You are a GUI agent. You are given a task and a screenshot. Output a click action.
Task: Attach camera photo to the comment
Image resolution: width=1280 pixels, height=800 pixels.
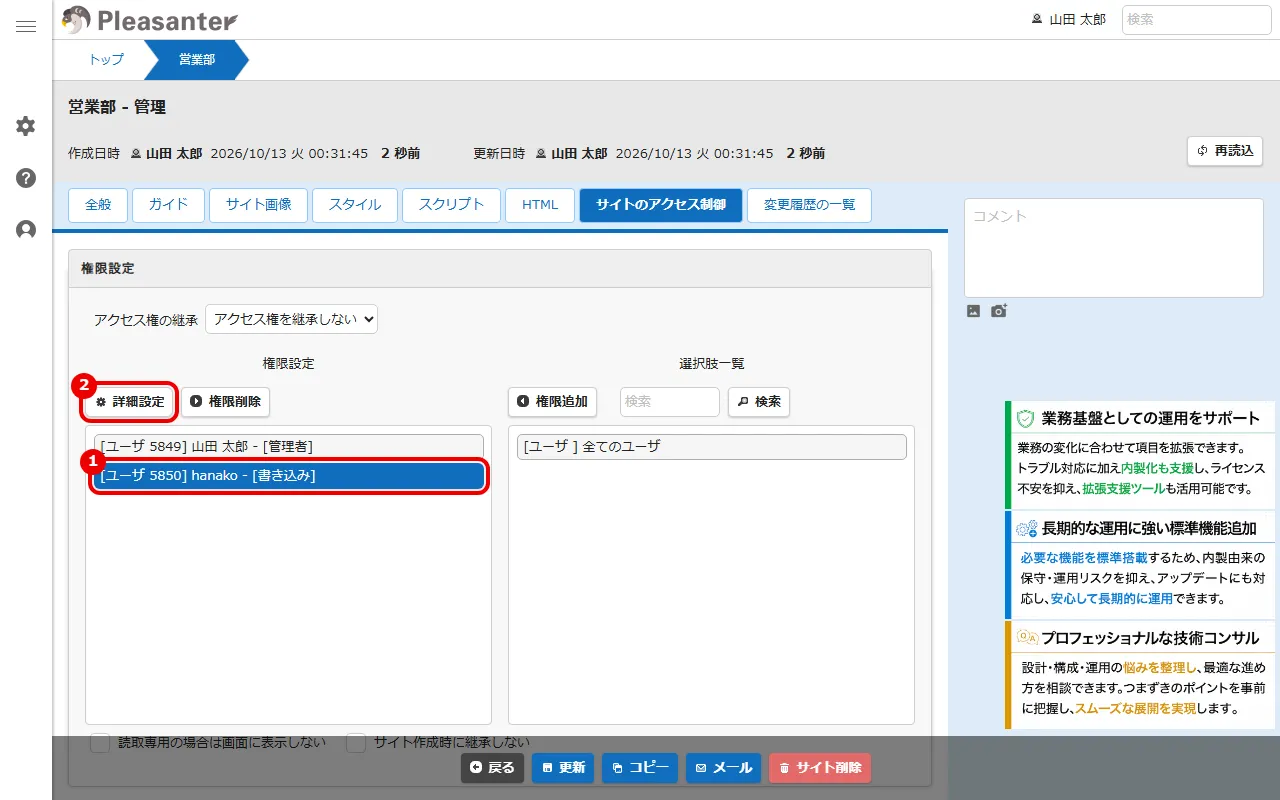click(x=999, y=311)
